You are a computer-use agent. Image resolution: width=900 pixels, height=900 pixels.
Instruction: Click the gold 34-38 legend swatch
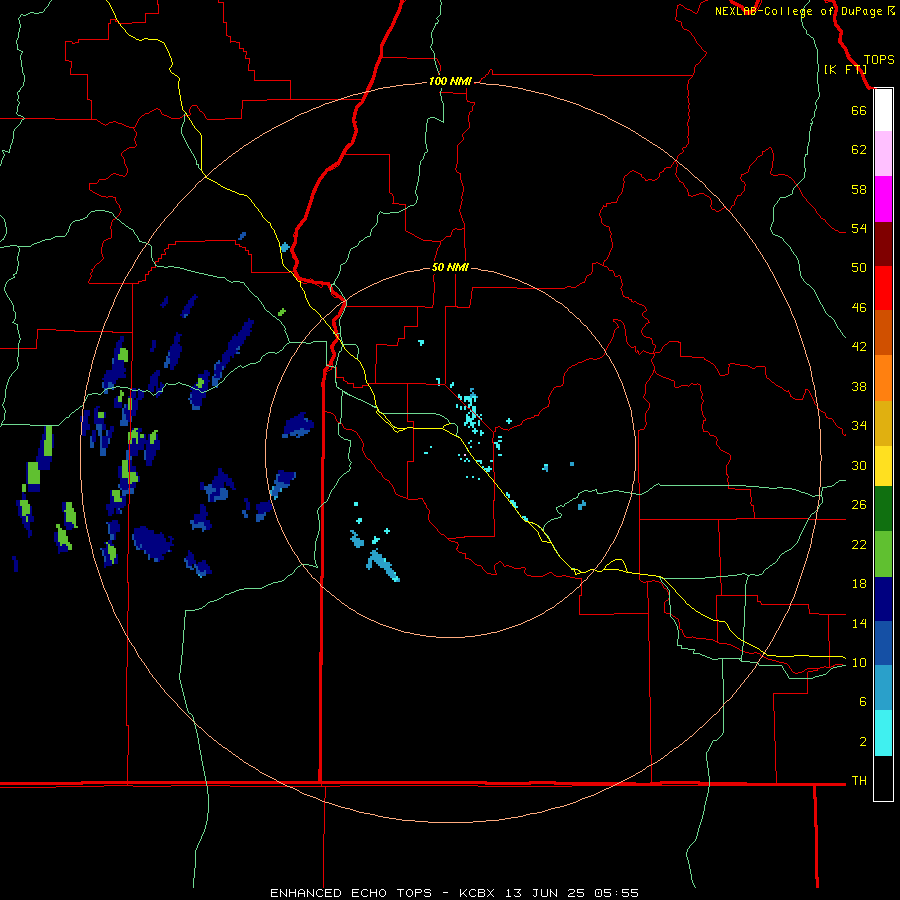coord(883,423)
